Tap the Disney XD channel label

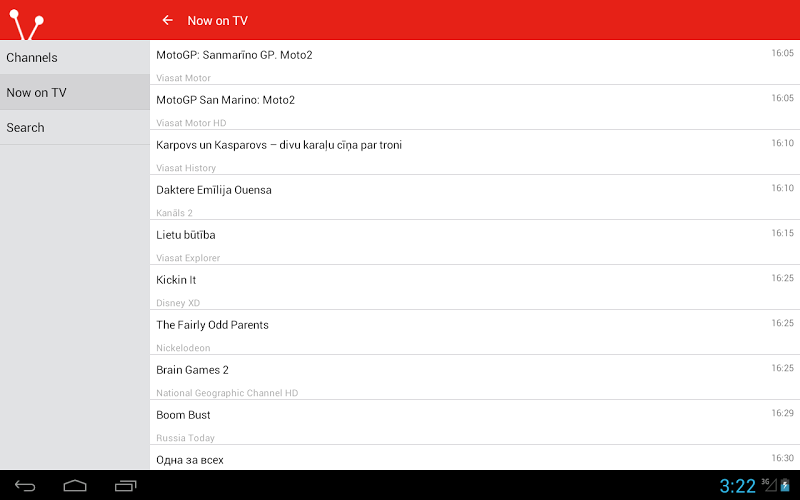pos(178,303)
